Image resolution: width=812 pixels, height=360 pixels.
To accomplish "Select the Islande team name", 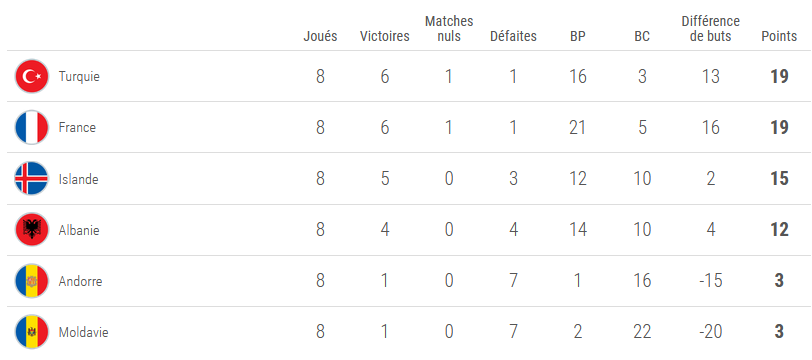I will point(78,179).
